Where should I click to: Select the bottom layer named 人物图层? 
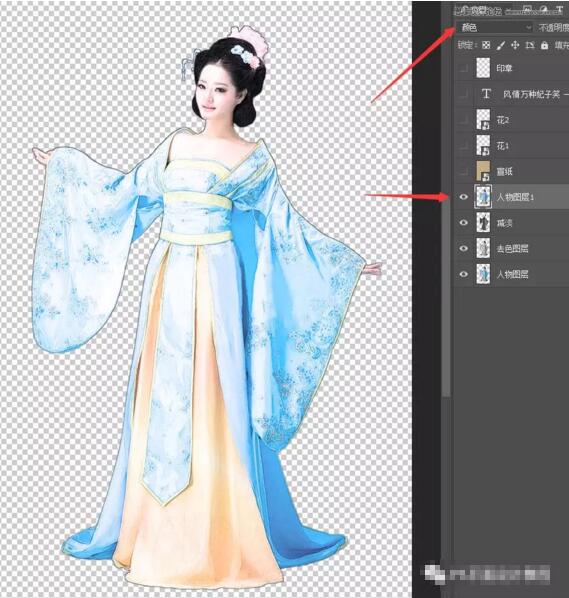(x=512, y=274)
